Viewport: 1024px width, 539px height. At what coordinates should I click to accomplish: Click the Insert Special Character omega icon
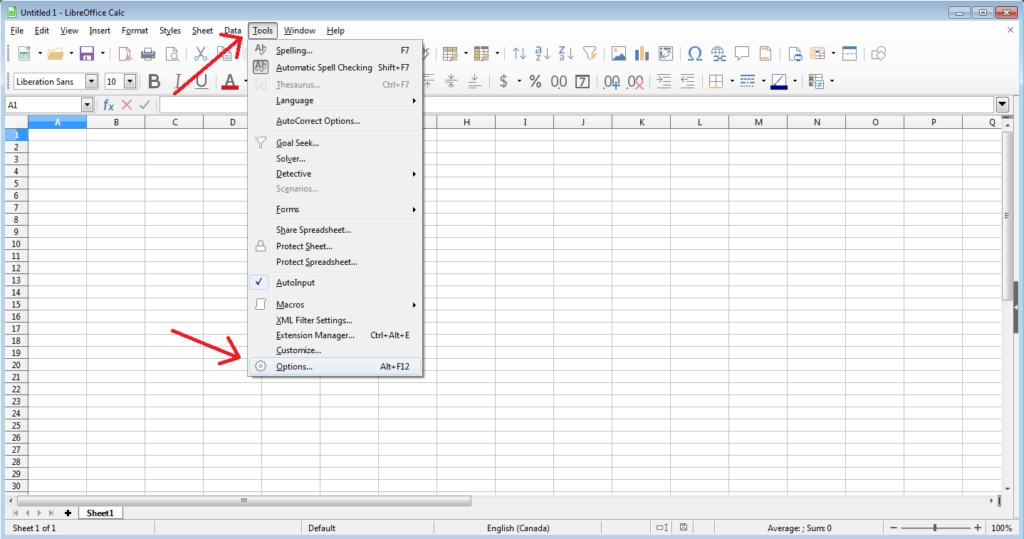[694, 54]
